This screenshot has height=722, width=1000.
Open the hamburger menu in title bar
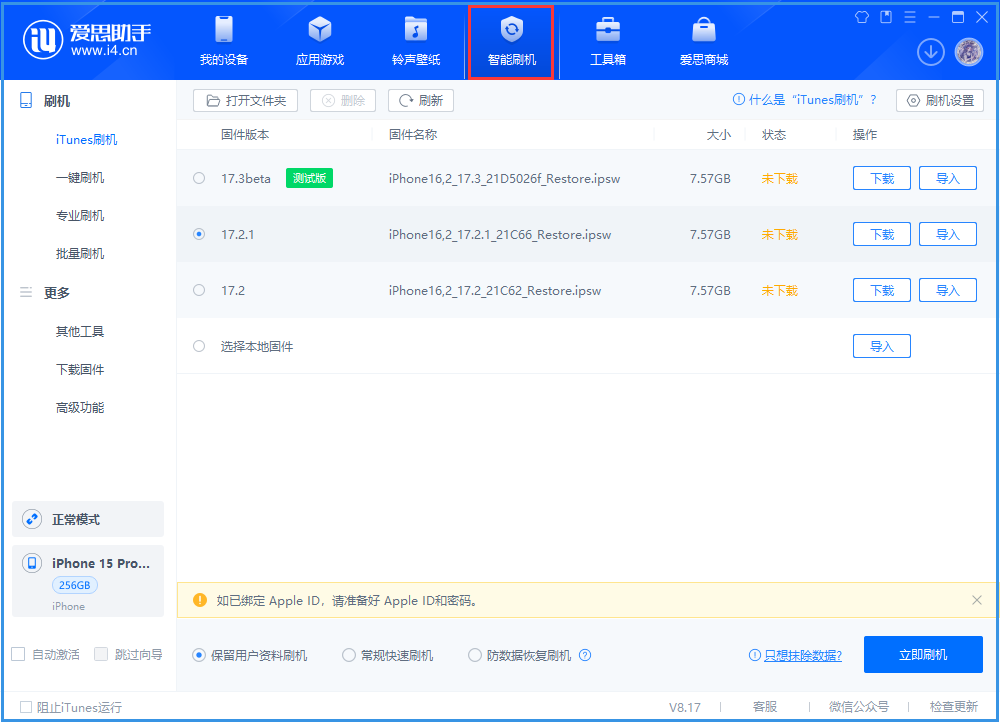click(909, 16)
